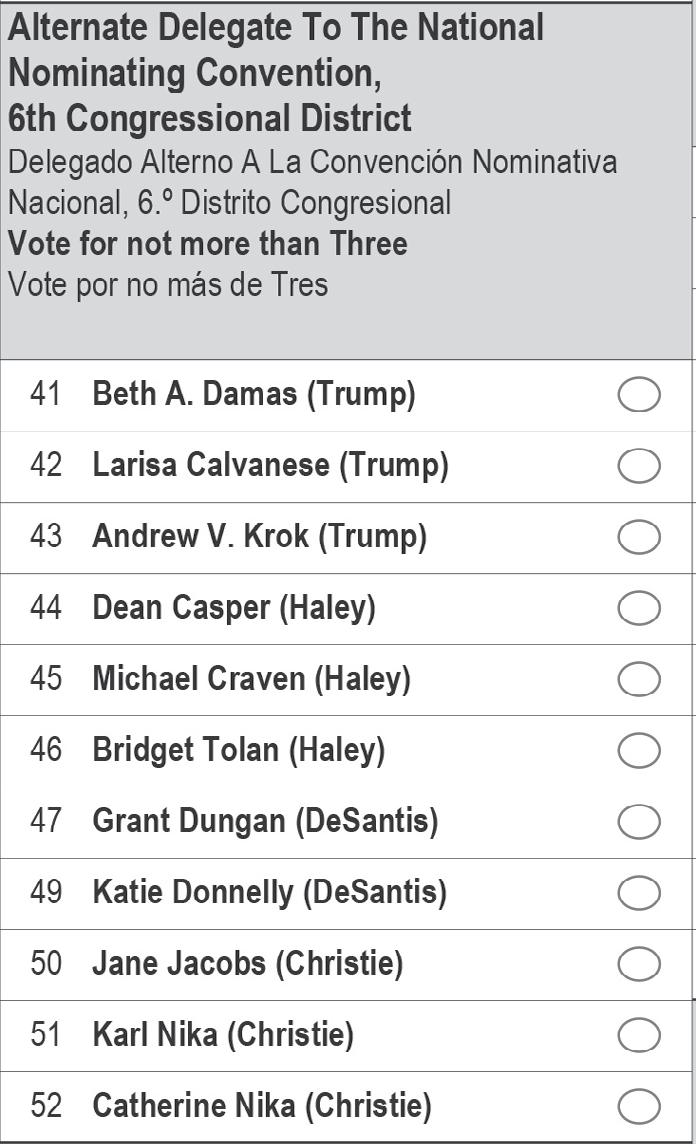This screenshot has width=696, height=1144.
Task: Click the 'Vote for not more than Three' instruction
Action: click(208, 244)
